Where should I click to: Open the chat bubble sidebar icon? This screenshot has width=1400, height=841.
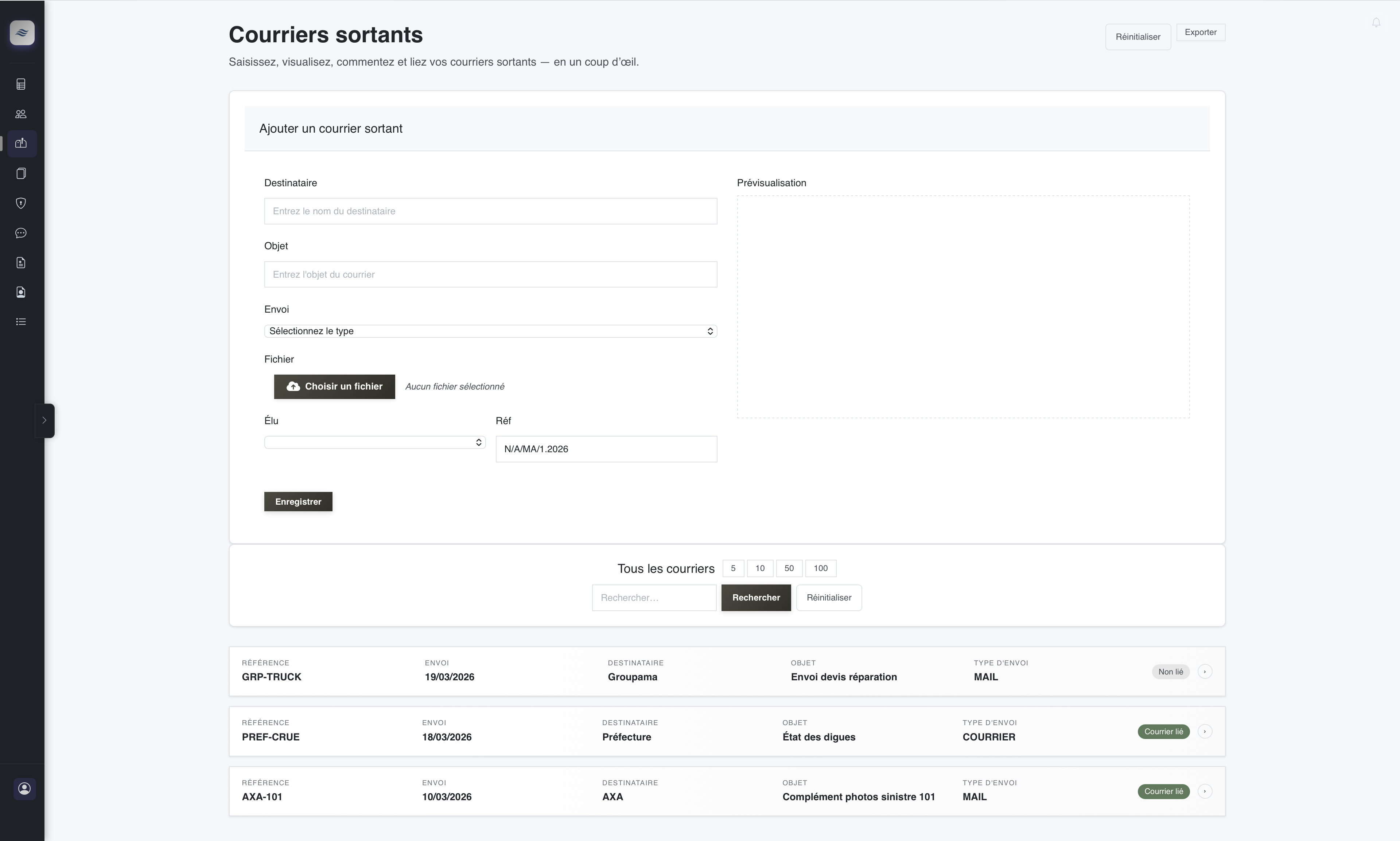[x=21, y=233]
